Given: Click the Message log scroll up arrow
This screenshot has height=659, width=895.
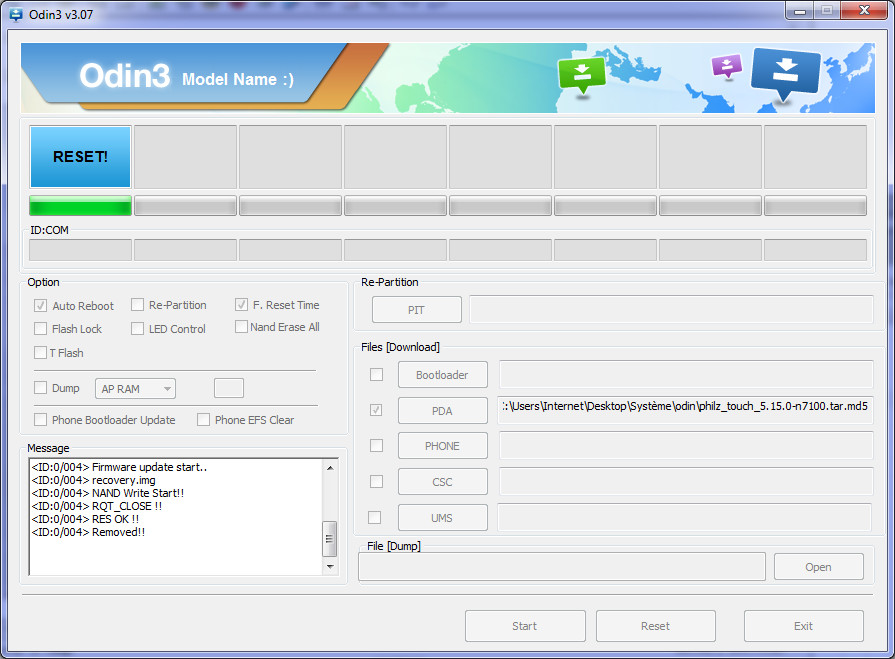Looking at the screenshot, I should tap(330, 468).
